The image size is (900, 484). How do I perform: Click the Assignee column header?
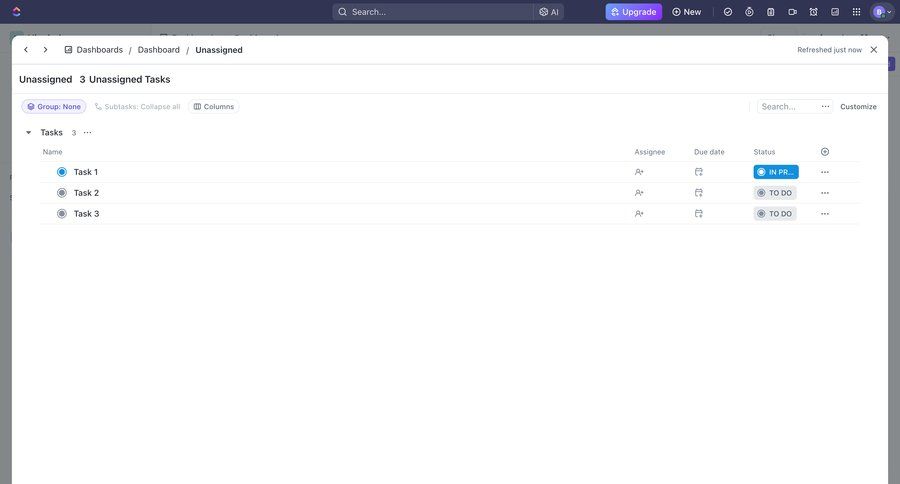(650, 152)
